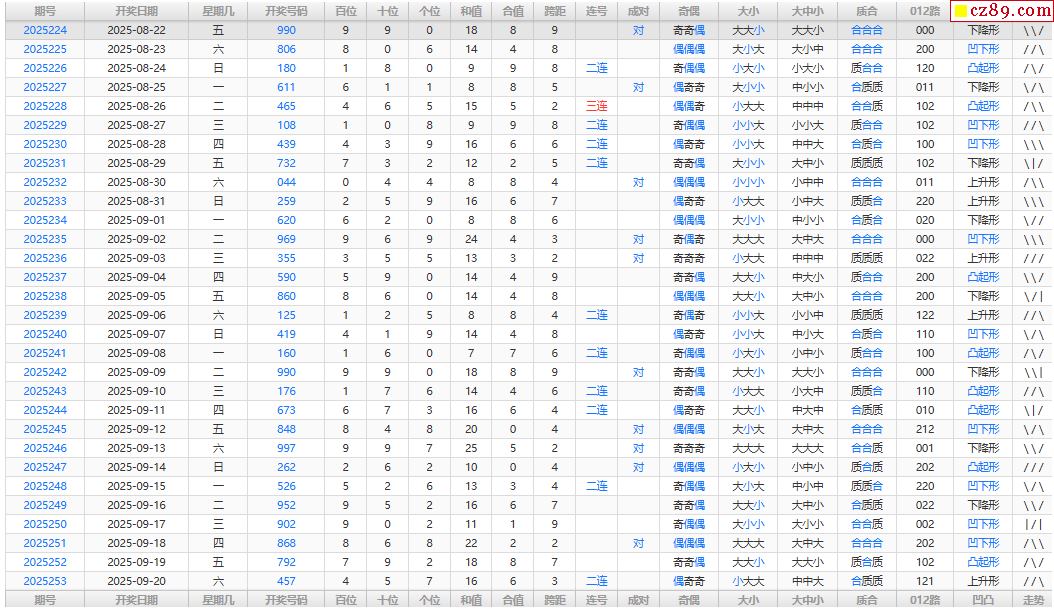
Task: Click the red 三连 label in row 2025228
Action: 596,106
